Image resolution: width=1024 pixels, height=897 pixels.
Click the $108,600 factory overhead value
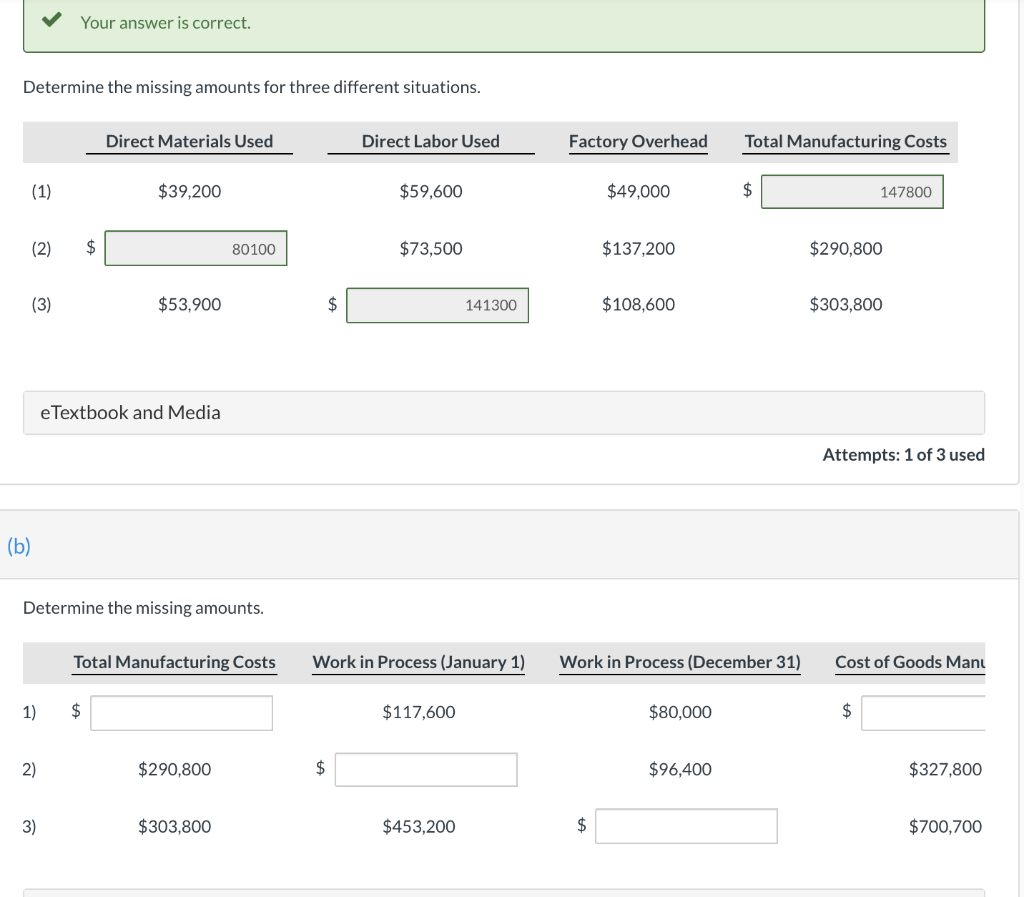[638, 304]
